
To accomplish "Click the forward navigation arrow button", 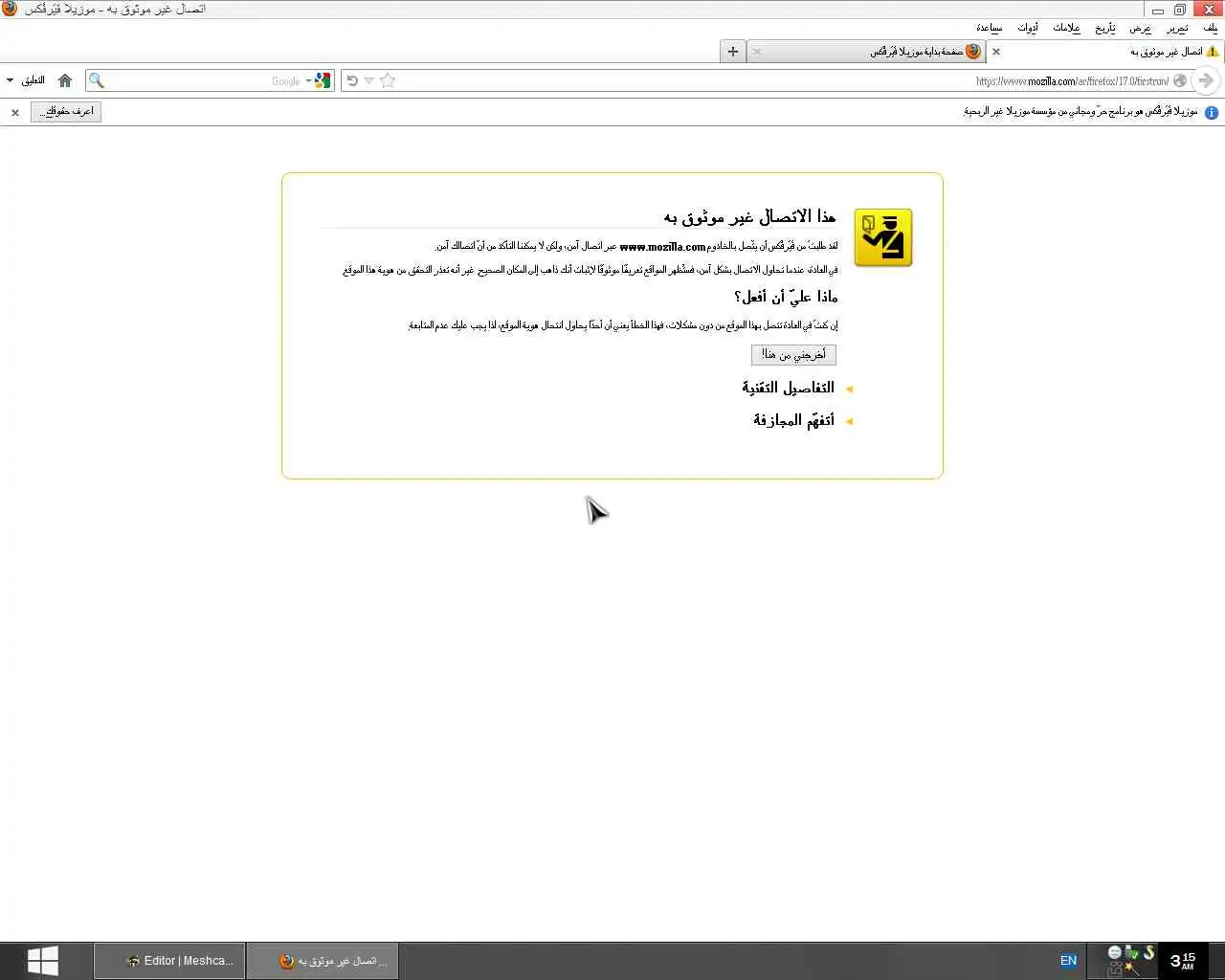I will (x=1206, y=80).
